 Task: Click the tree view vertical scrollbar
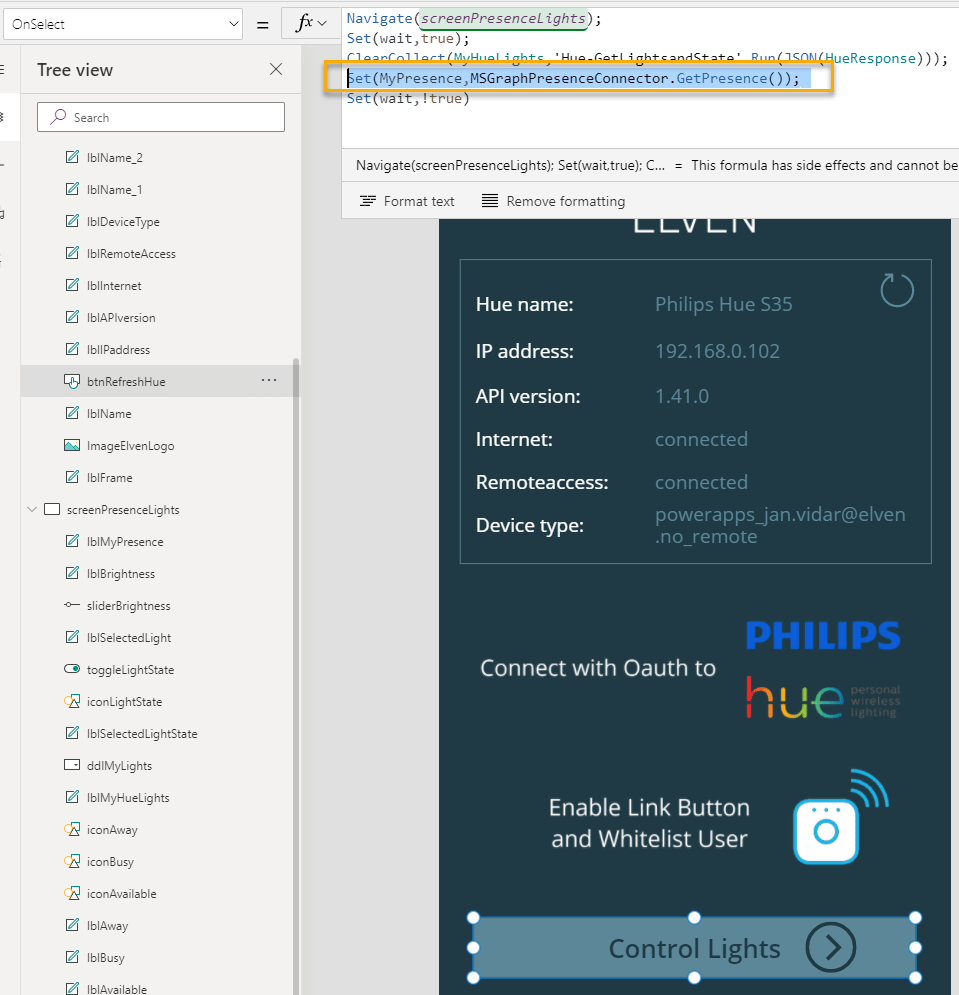[295, 600]
